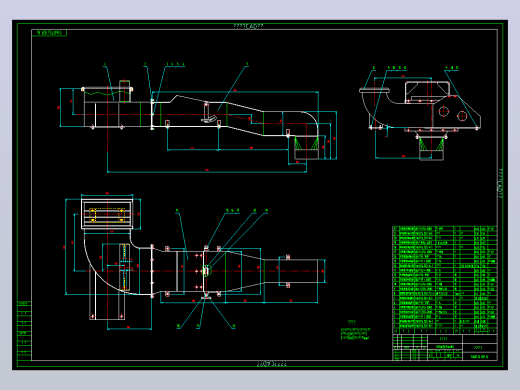
Task: Select the top-right end view drawing
Action: pyautogui.click(x=420, y=113)
